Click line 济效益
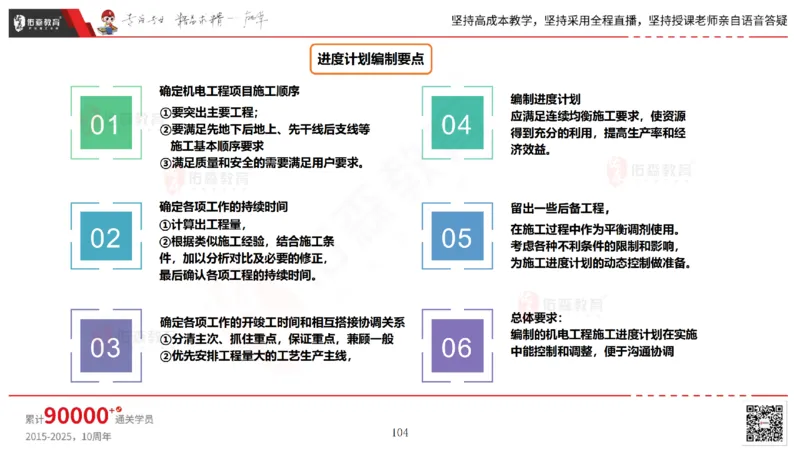 [x=531, y=150]
